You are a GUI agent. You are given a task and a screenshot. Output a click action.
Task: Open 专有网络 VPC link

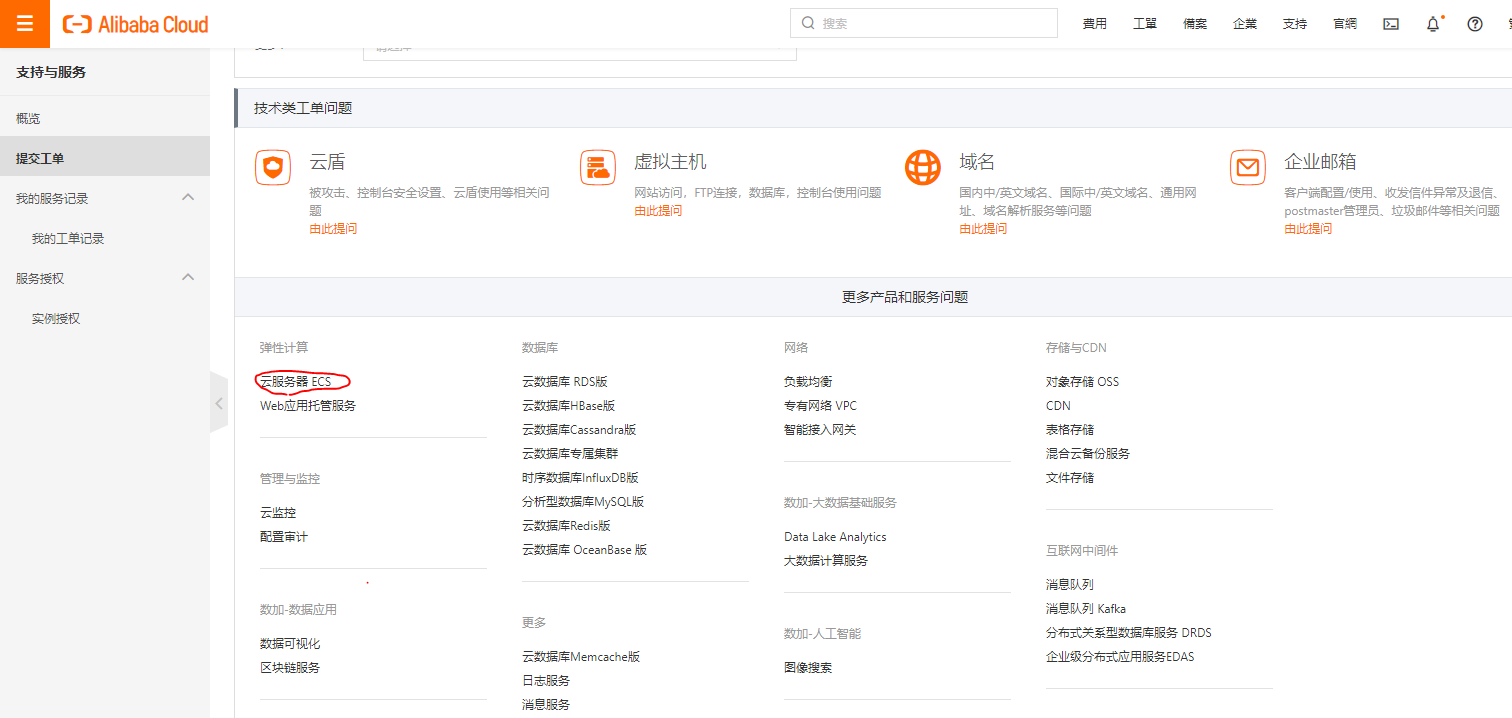[820, 406]
